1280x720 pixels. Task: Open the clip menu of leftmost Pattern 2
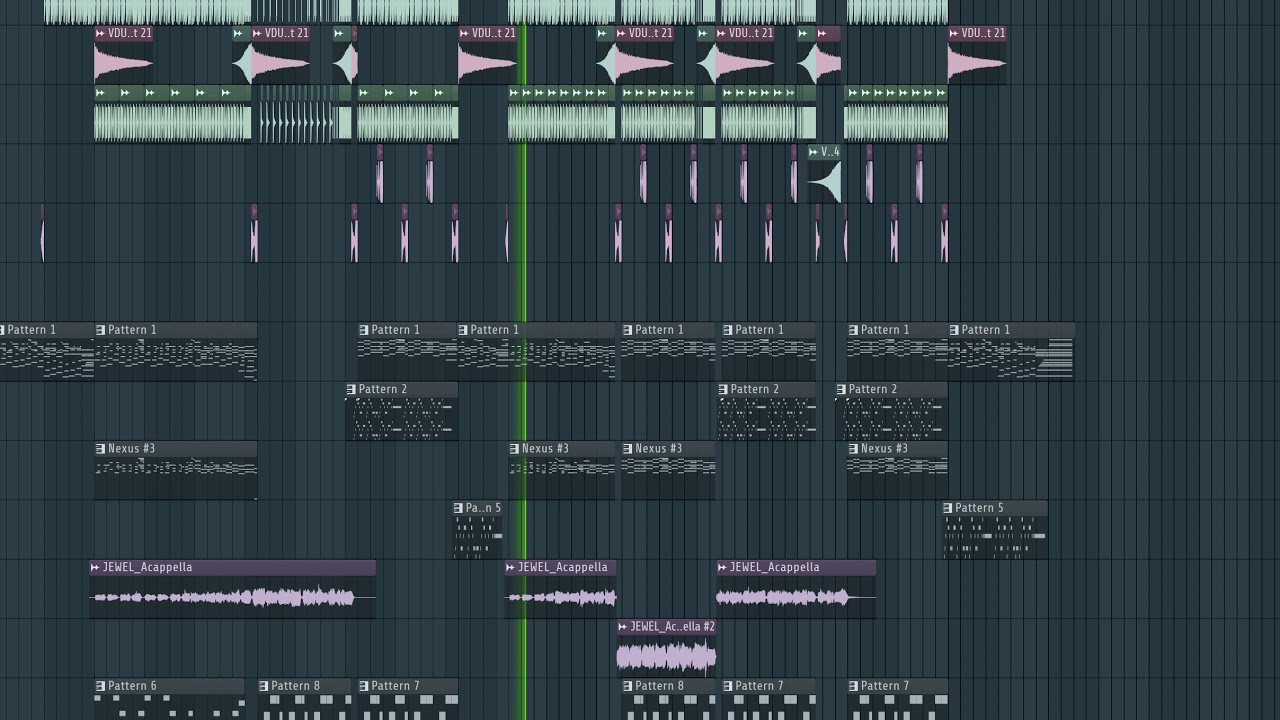pos(352,389)
